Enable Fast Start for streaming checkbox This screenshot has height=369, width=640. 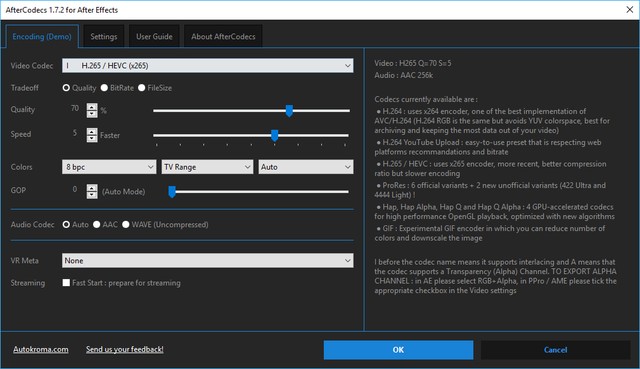(x=66, y=282)
